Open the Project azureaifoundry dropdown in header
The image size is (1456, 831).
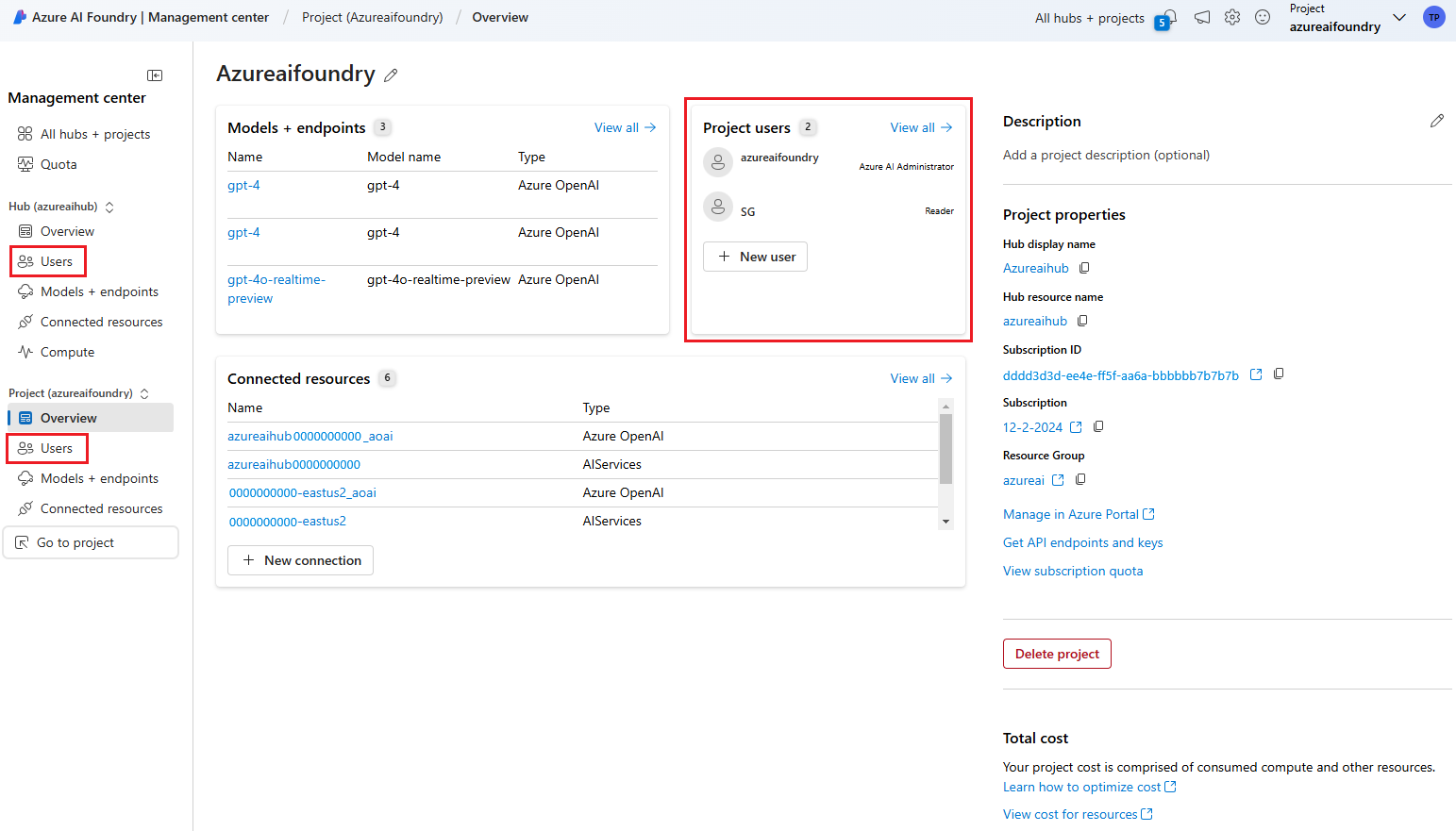(x=1399, y=18)
